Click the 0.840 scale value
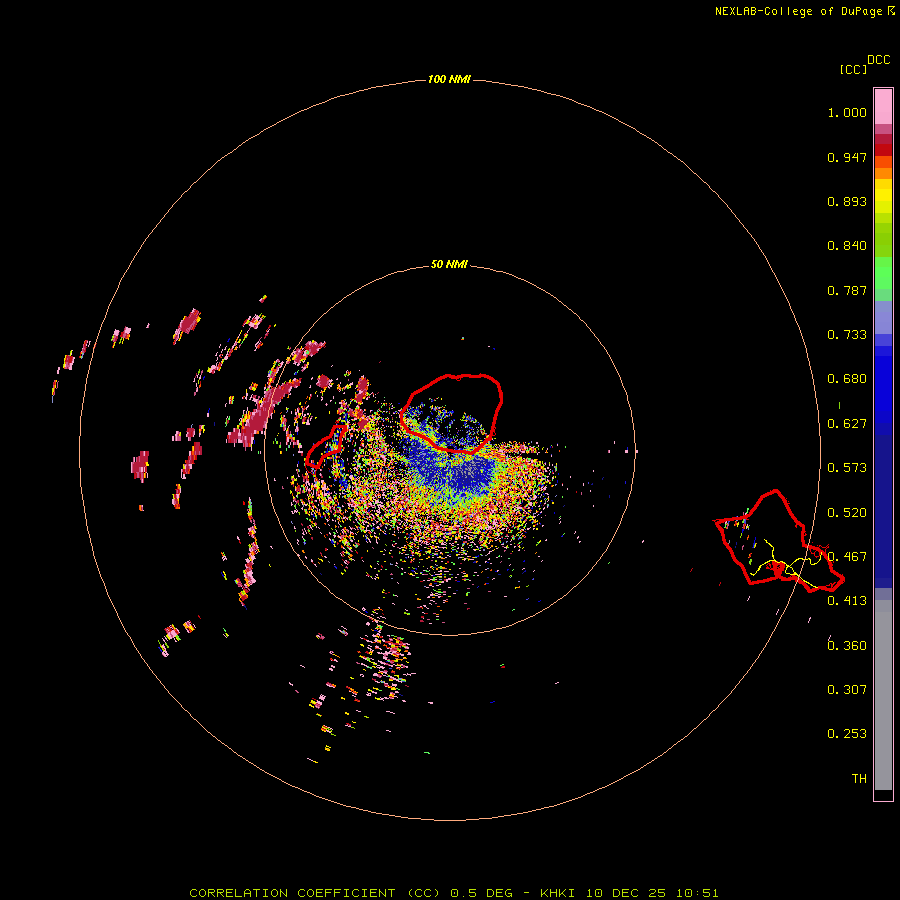900x900 pixels. tap(847, 246)
